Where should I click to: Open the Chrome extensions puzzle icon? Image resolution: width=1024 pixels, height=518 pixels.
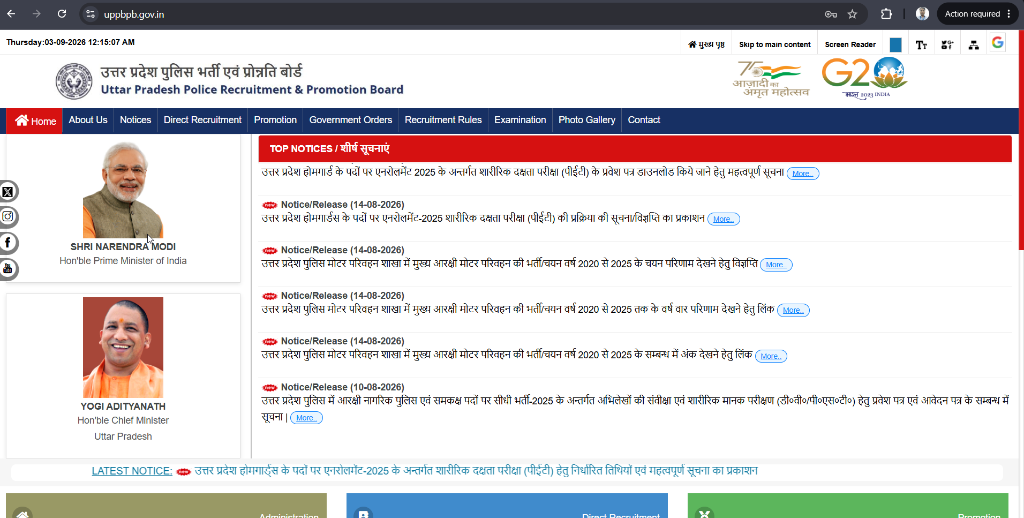coord(886,14)
